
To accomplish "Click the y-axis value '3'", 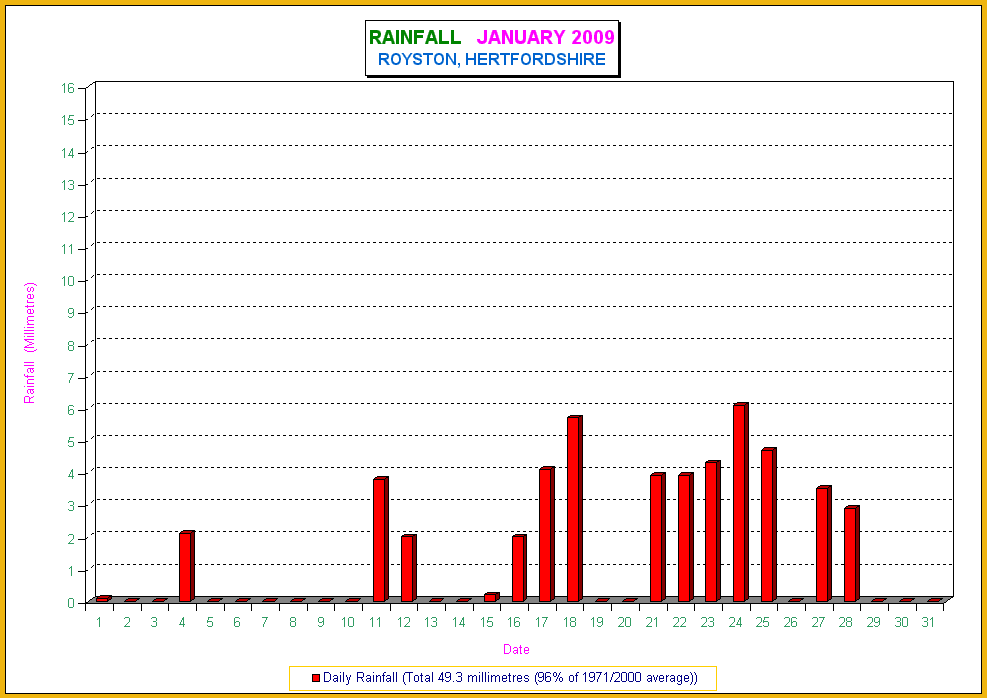I will coord(71,506).
